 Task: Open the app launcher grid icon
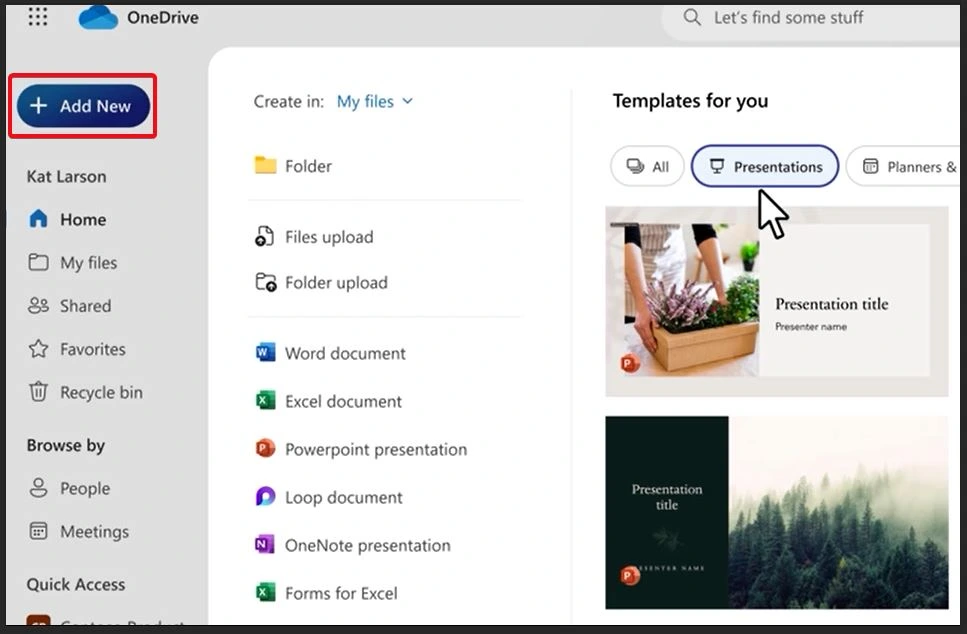pyautogui.click(x=38, y=17)
